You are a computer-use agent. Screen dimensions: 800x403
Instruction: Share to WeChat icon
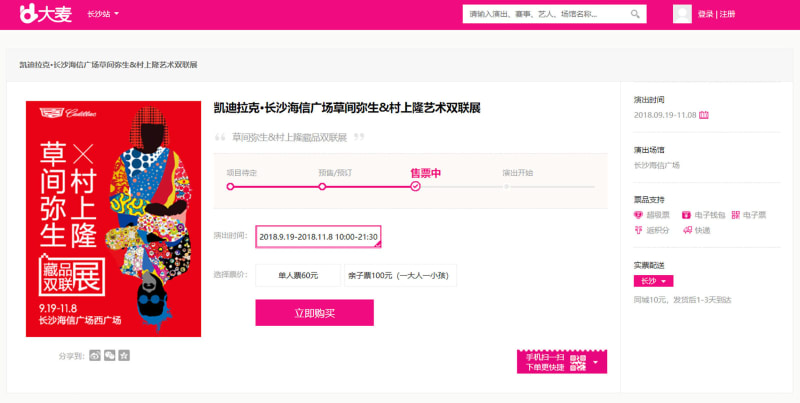109,355
